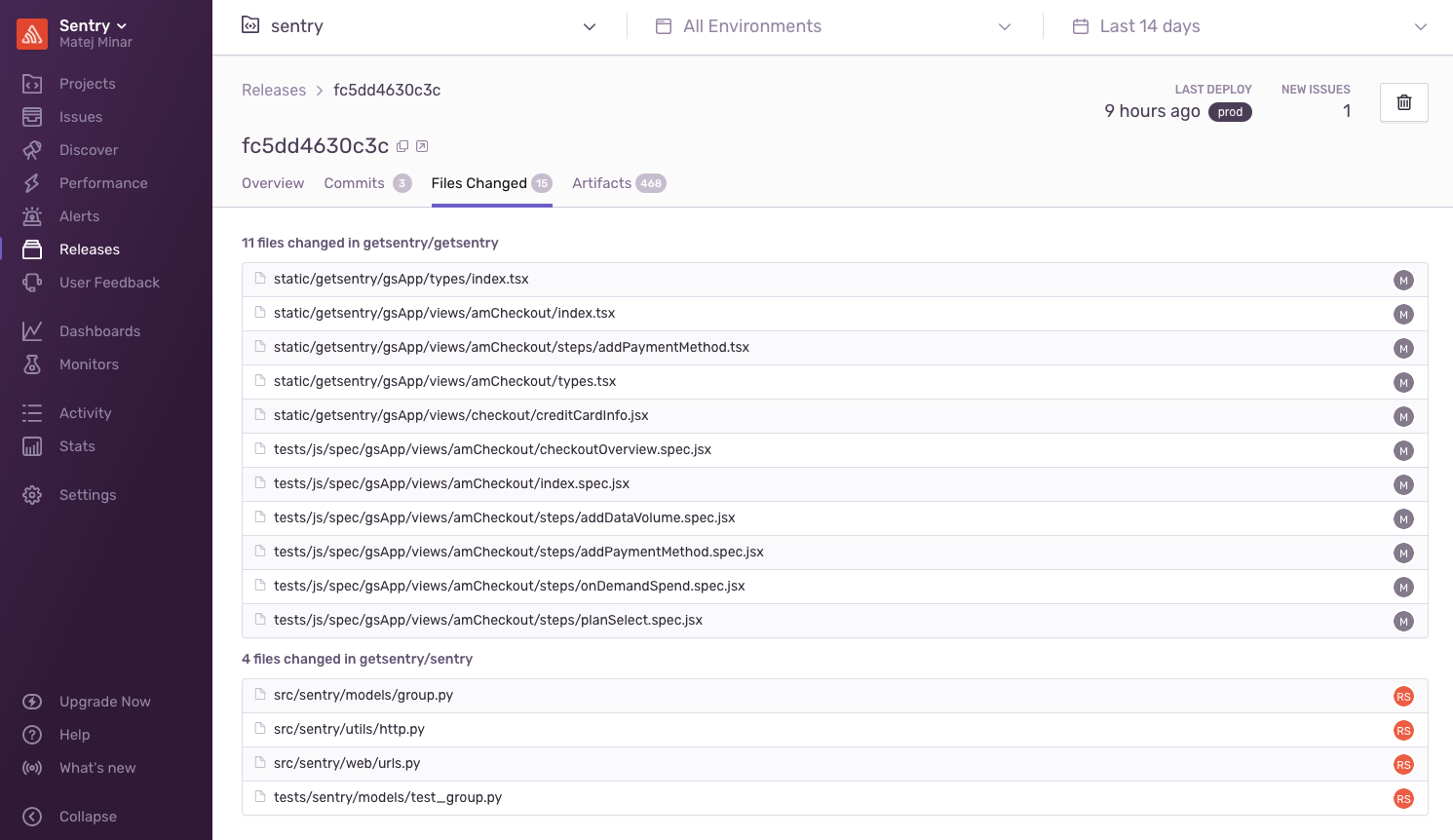Screen dimensions: 1453x840
Task: Open the release external link icon
Action: (x=422, y=146)
